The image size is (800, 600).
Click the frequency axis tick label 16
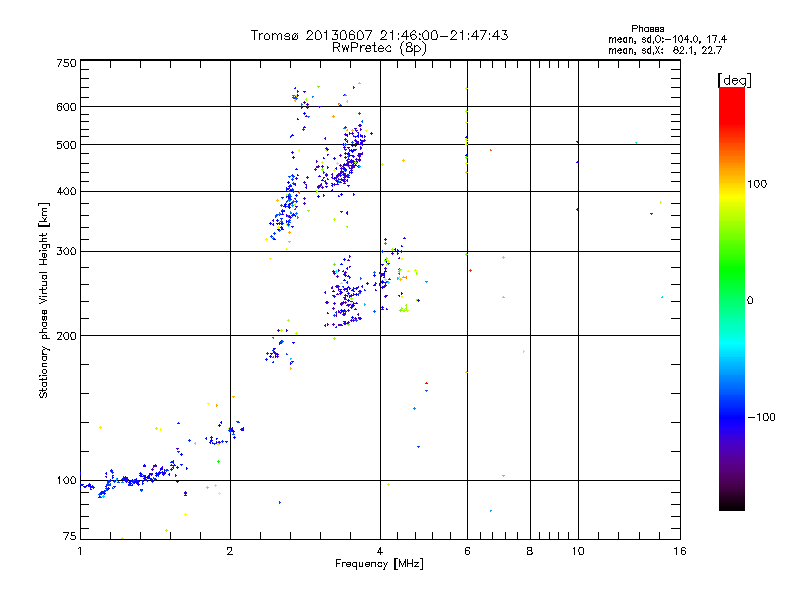[x=680, y=551]
